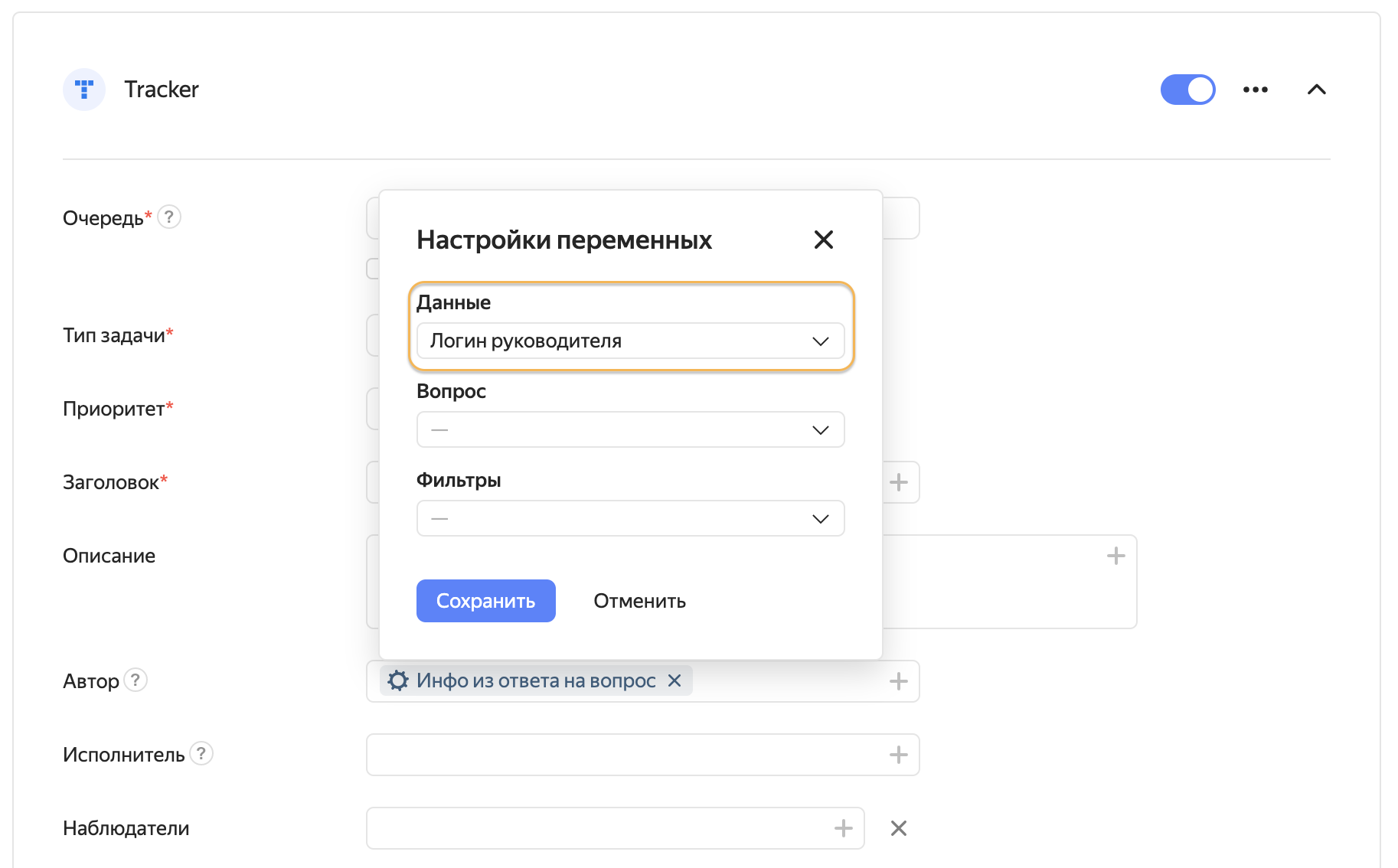Collapse the Tracker section with the chevron
Image resolution: width=1398 pixels, height=868 pixels.
click(x=1317, y=90)
